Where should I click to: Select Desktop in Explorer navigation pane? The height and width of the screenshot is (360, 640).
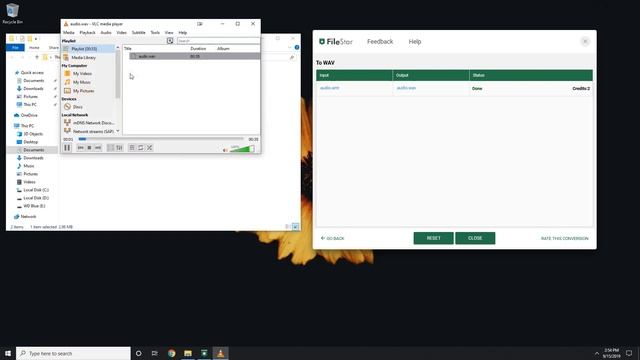click(31, 142)
